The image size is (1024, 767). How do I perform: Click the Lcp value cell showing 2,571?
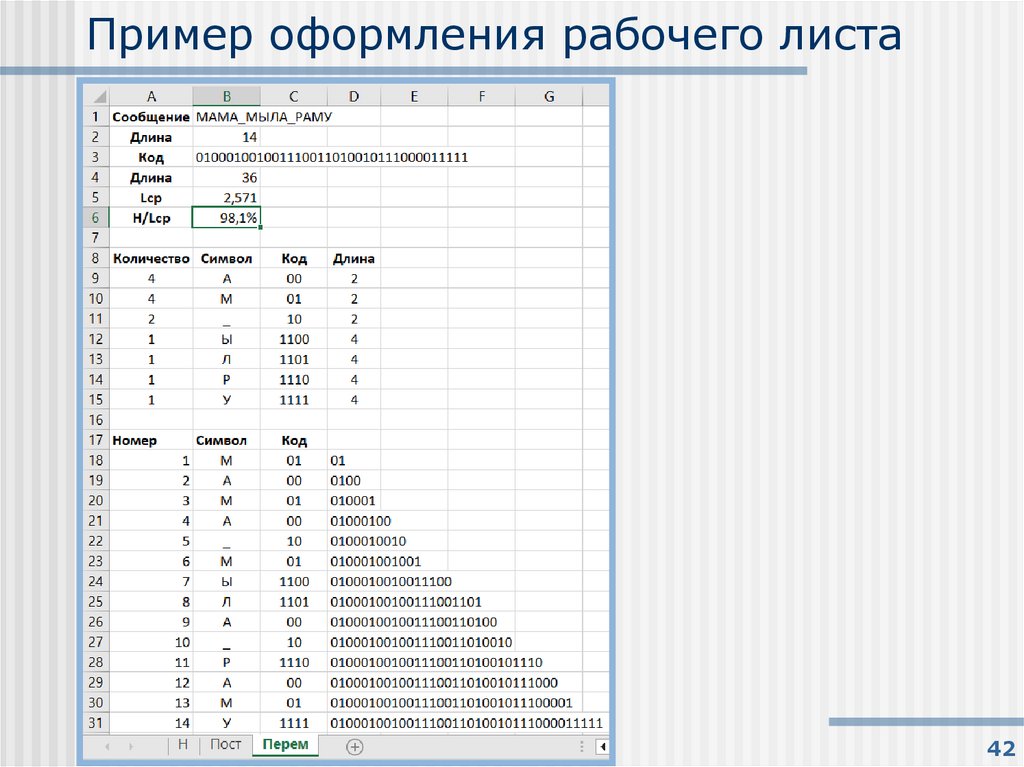pos(227,197)
